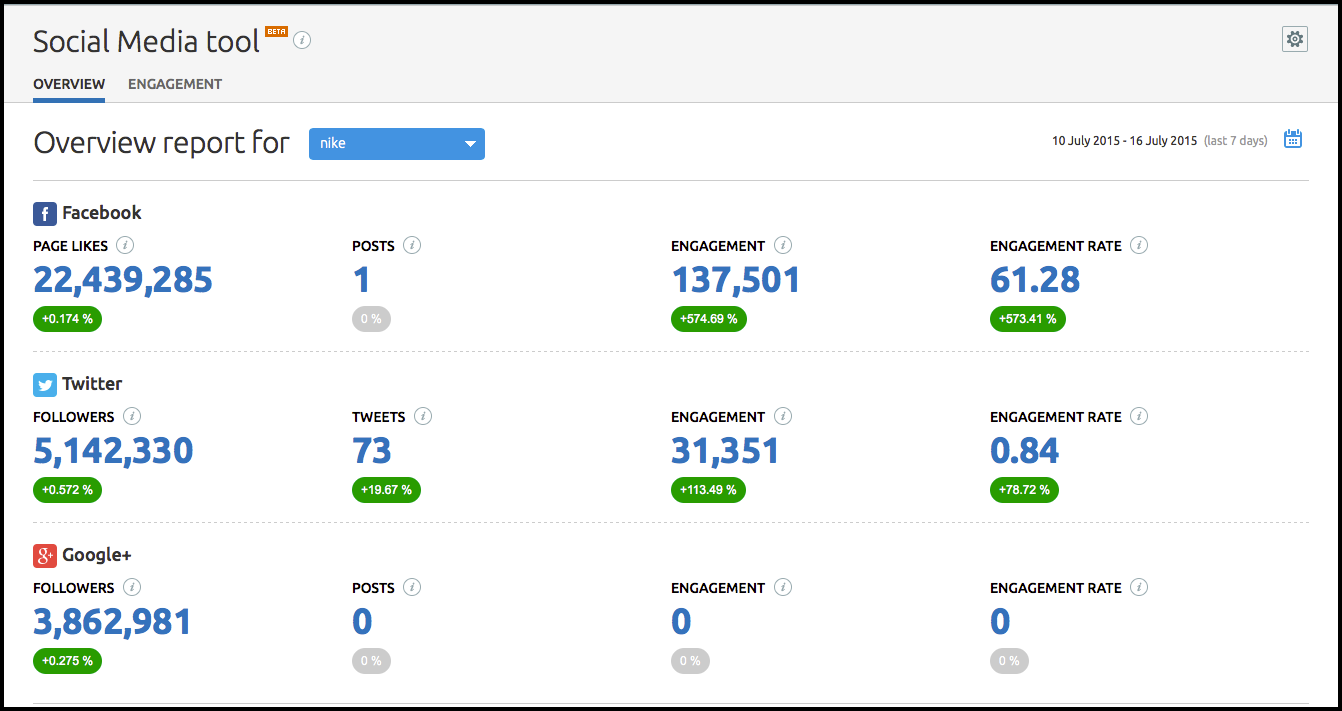Screen dimensions: 1342x711
Task: Switch to the Engagement tab
Action: [x=175, y=84]
